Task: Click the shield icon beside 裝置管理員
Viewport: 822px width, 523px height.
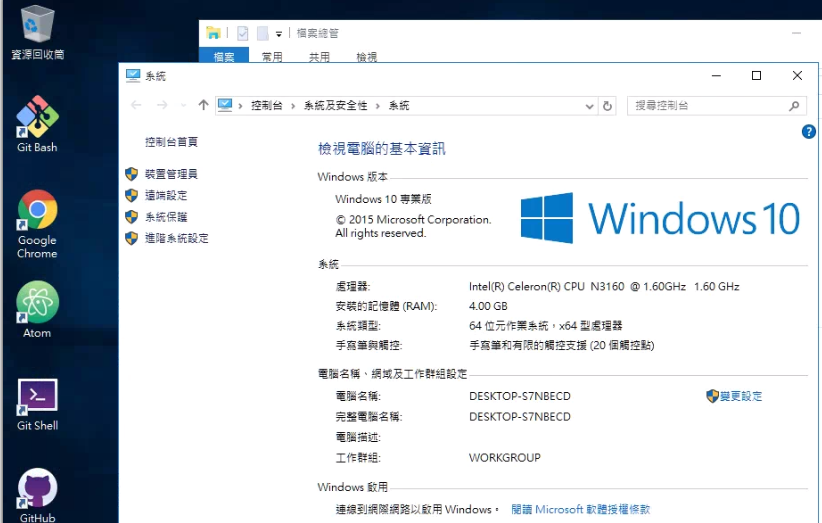Action: 132,174
